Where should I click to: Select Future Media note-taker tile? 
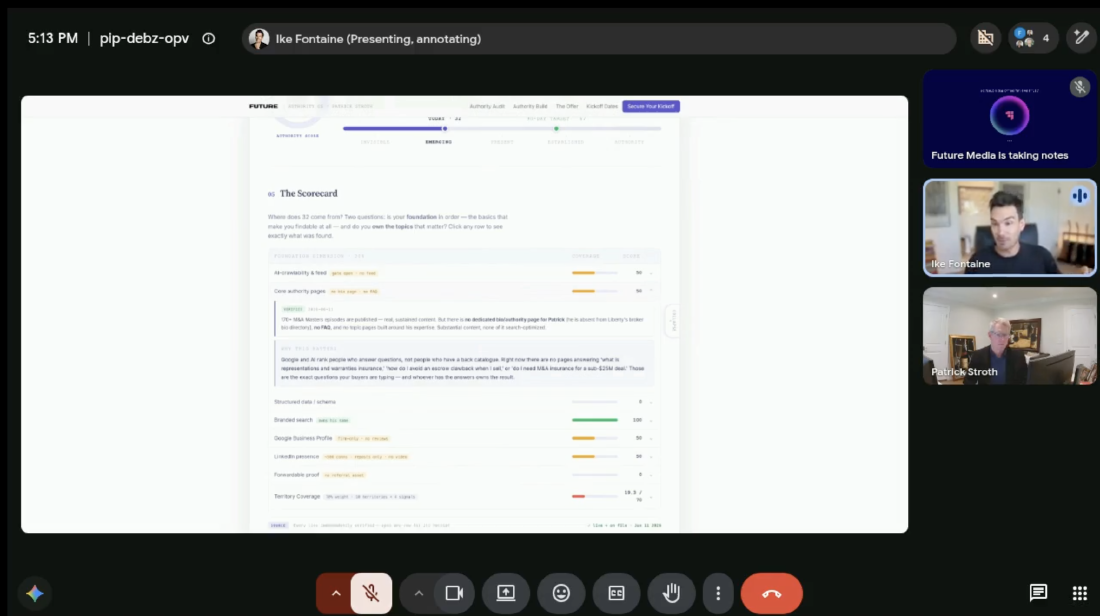pyautogui.click(x=1010, y=119)
